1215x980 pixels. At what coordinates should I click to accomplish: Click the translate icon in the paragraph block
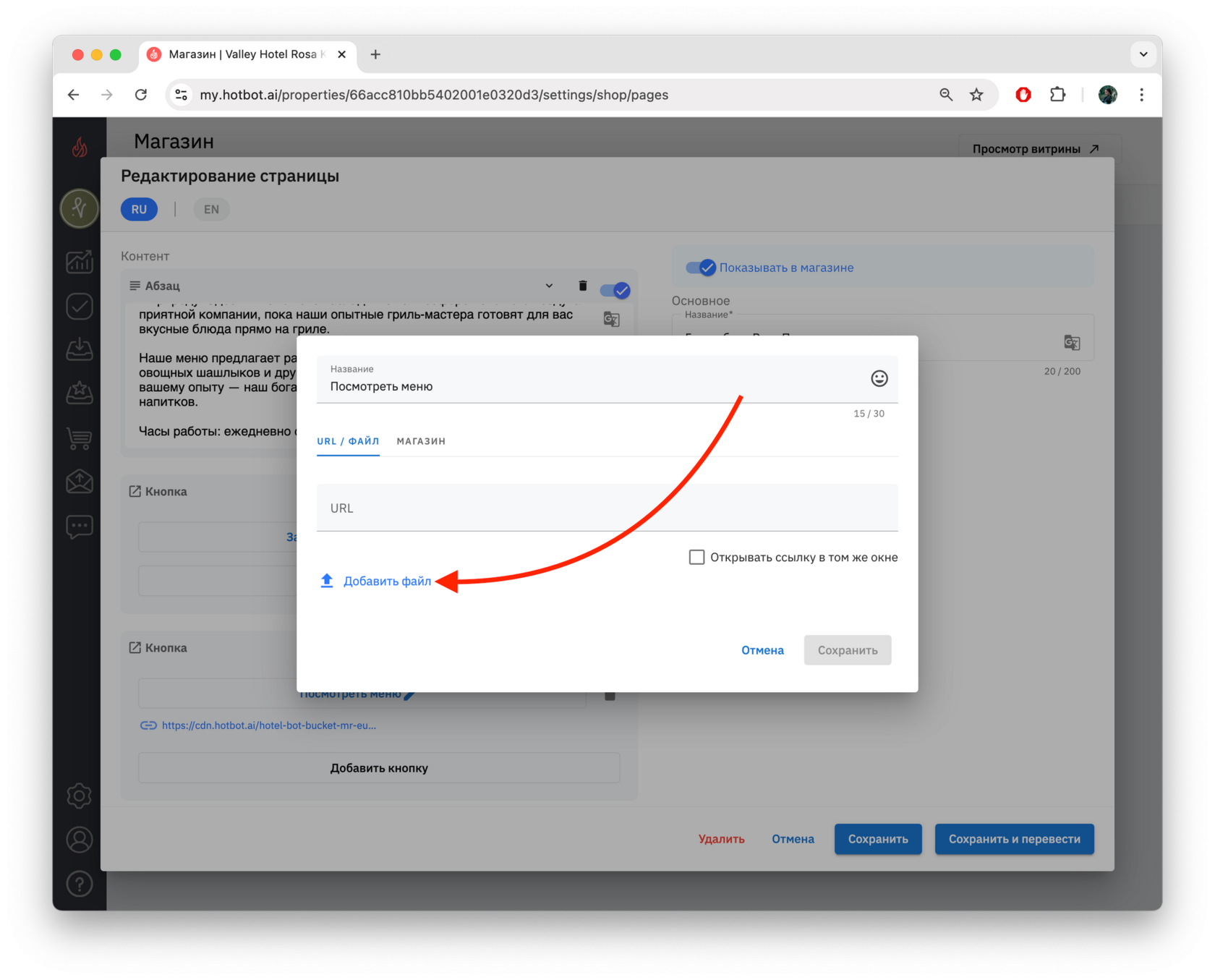[x=612, y=319]
